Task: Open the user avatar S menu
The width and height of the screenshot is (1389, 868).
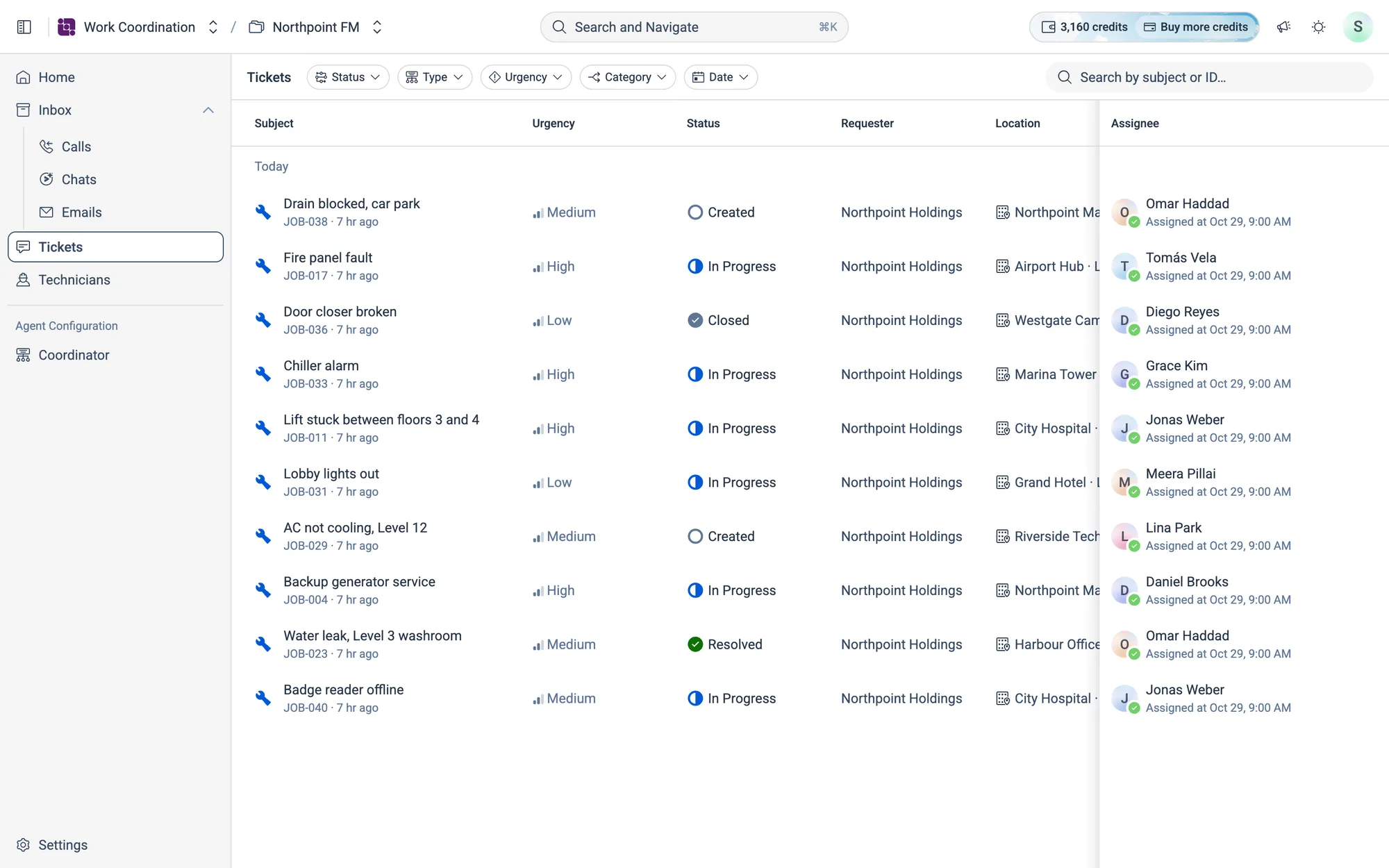Action: [x=1357, y=27]
